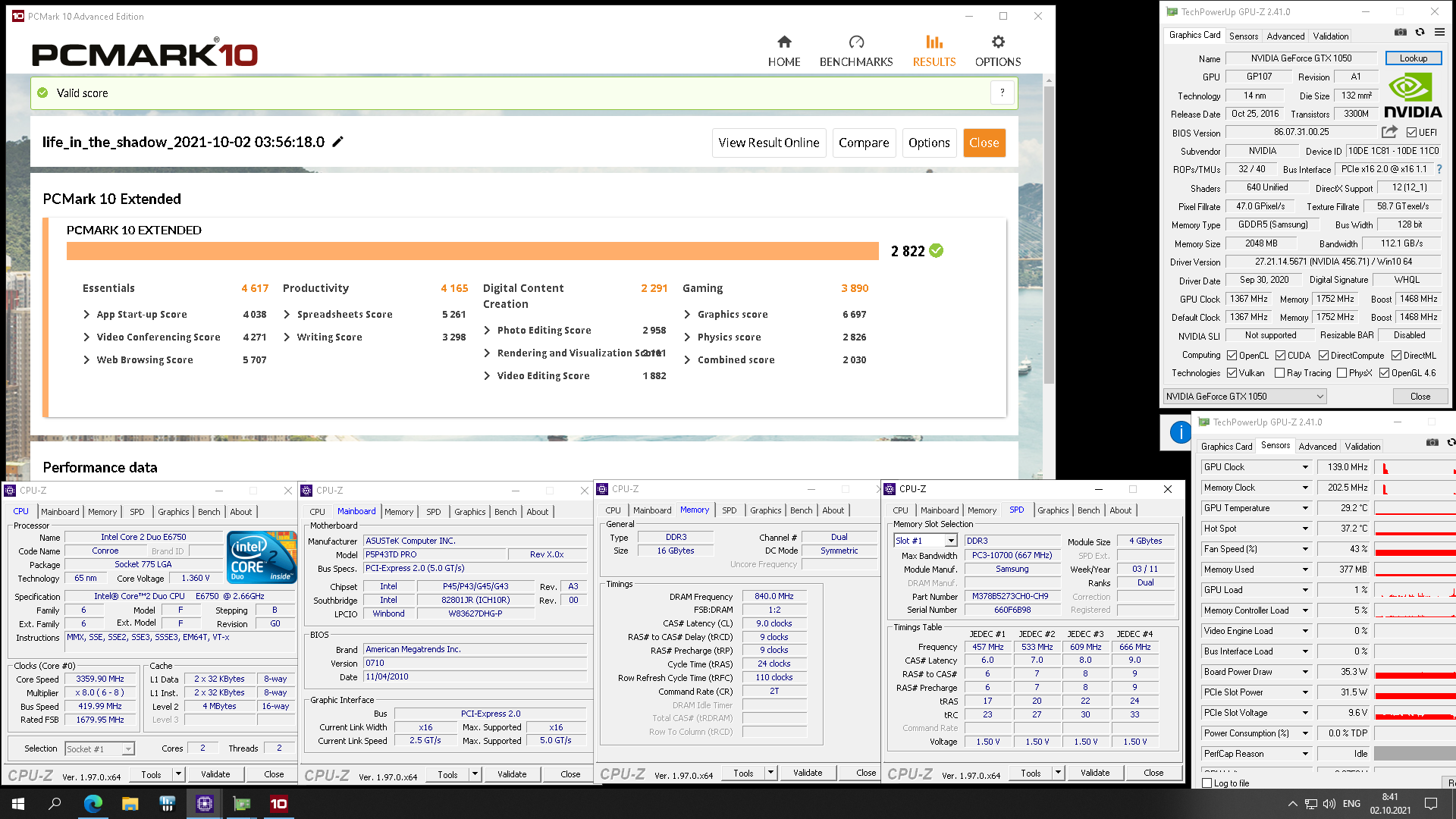Toggle the CUDA checkbox
Image resolution: width=1456 pixels, height=819 pixels.
pyautogui.click(x=1280, y=356)
